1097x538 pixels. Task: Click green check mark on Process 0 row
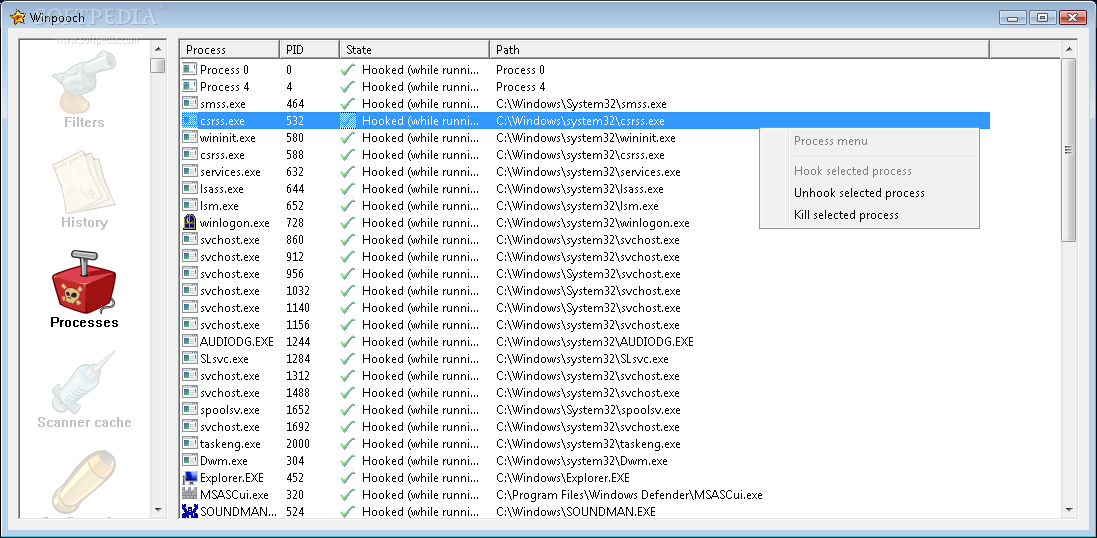(x=348, y=70)
